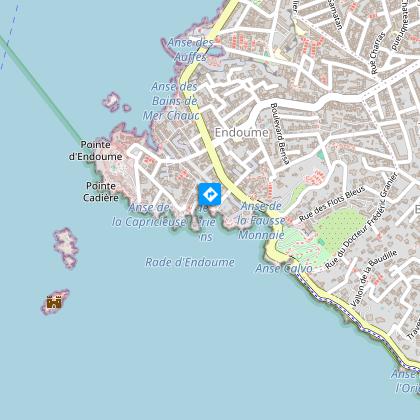The image size is (420, 420).
Task: Click the Pointe Cadière label
Action: pyautogui.click(x=101, y=192)
